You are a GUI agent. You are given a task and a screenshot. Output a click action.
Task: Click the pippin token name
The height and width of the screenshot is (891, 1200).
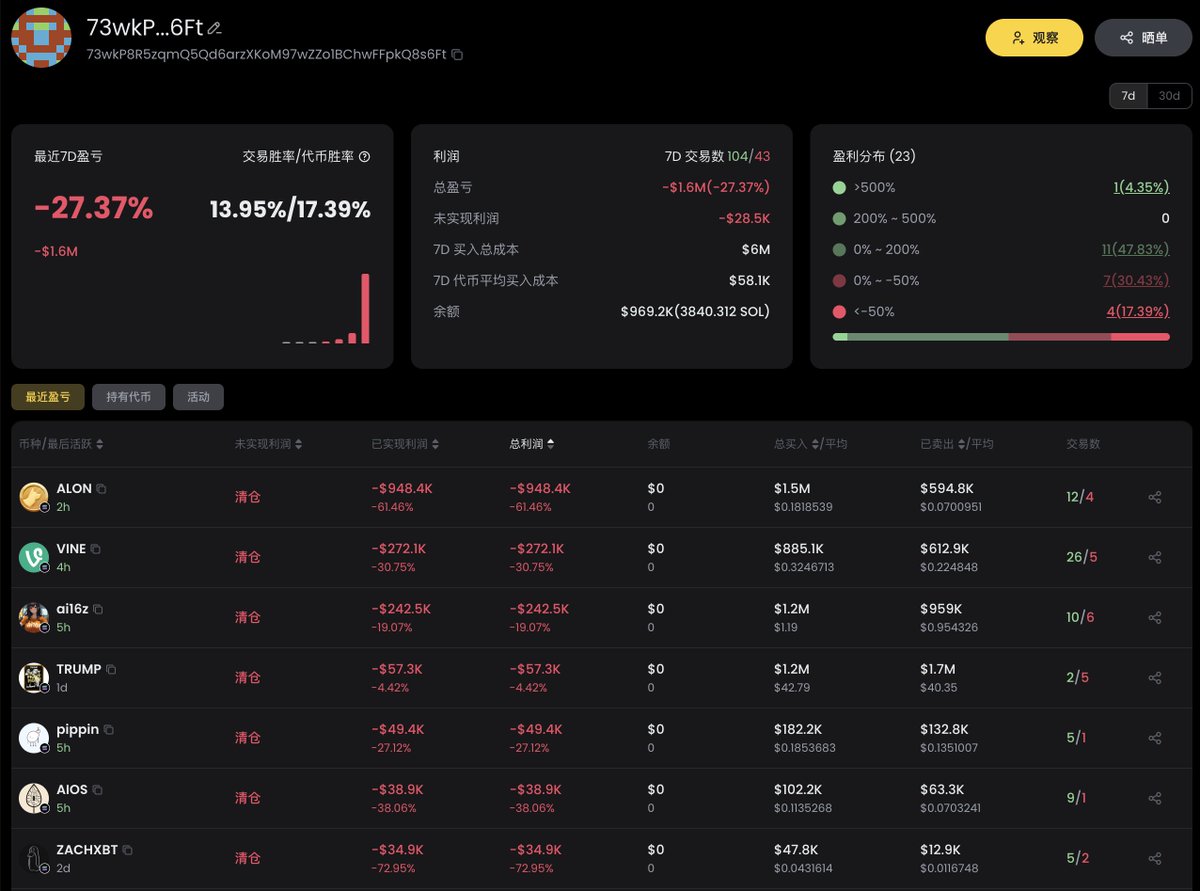[78, 730]
